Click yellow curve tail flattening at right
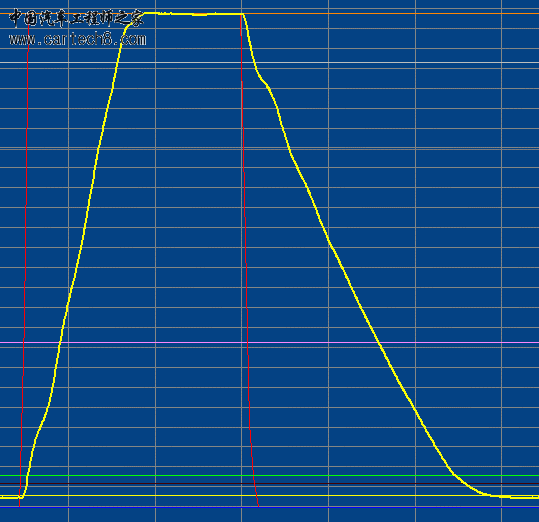The height and width of the screenshot is (522, 539). [495, 496]
